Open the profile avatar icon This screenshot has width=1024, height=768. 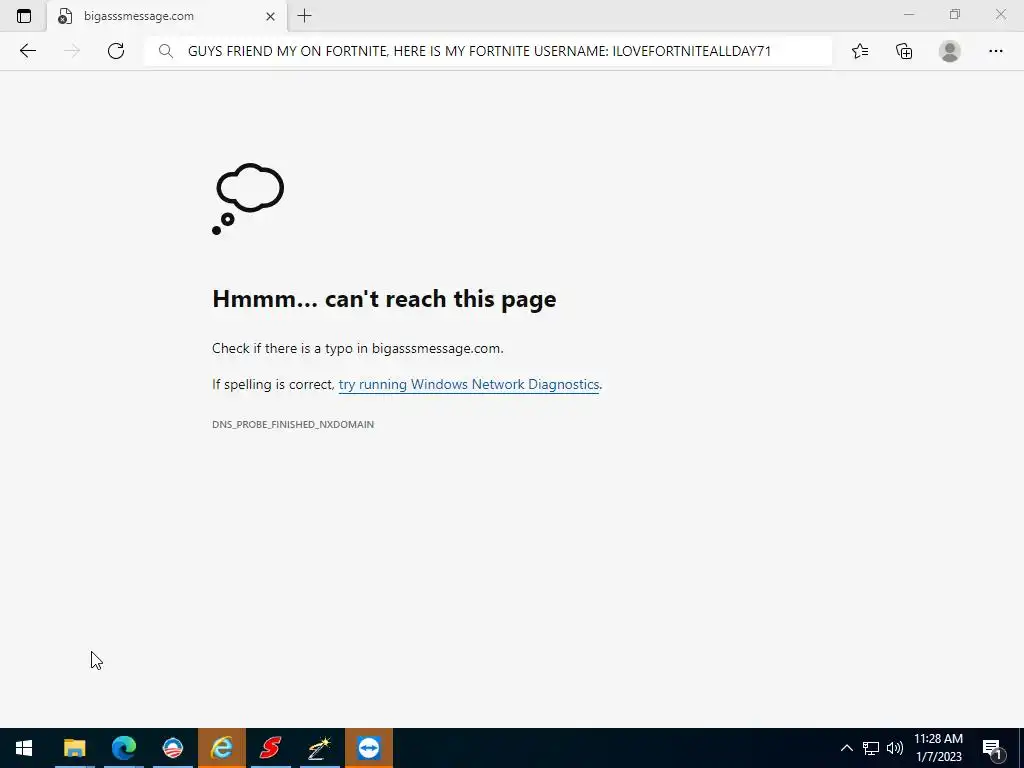[x=950, y=51]
